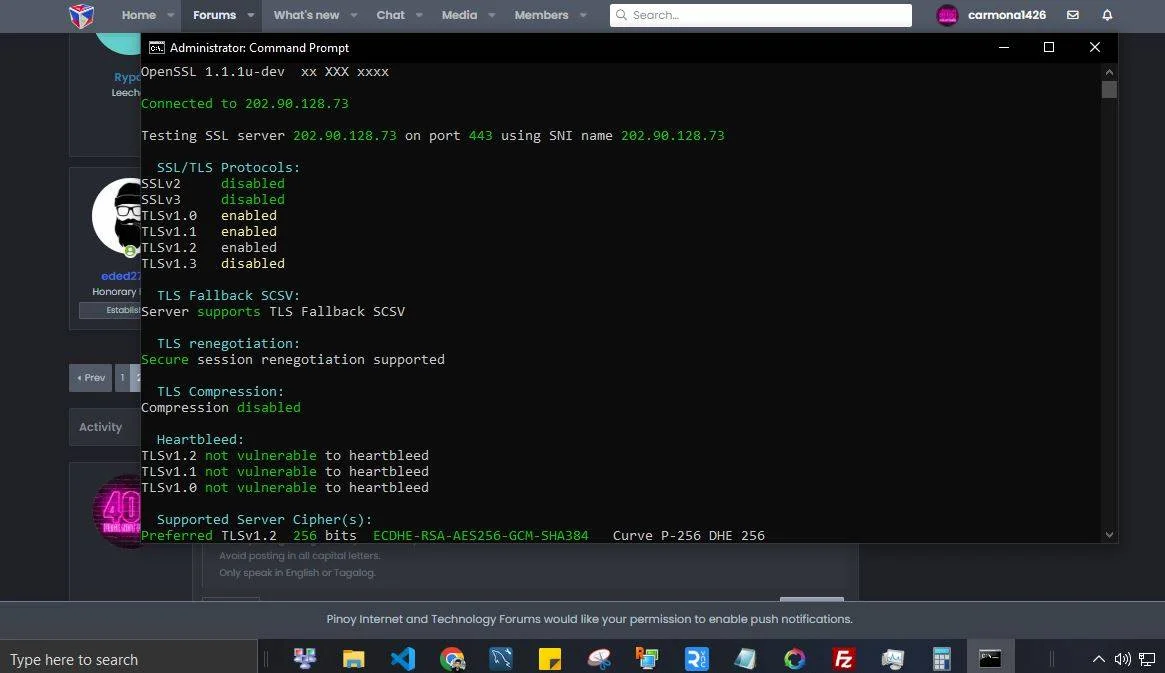Click the Command Prompt title bar icon
1165x673 pixels.
coord(157,48)
